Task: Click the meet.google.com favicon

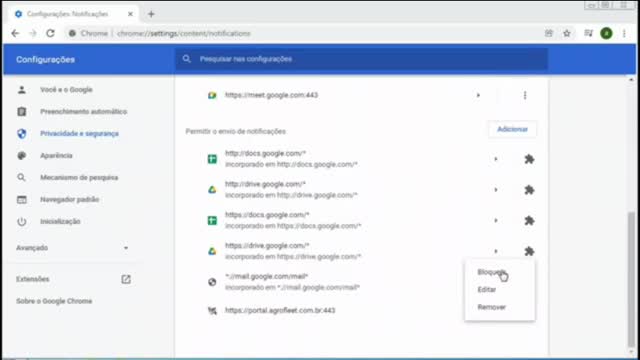Action: [x=212, y=96]
